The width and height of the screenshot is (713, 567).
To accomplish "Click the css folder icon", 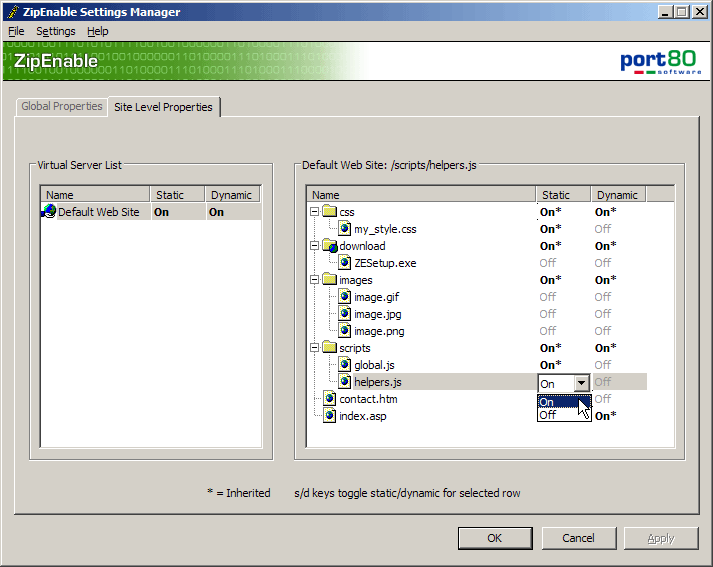I will pyautogui.click(x=330, y=211).
